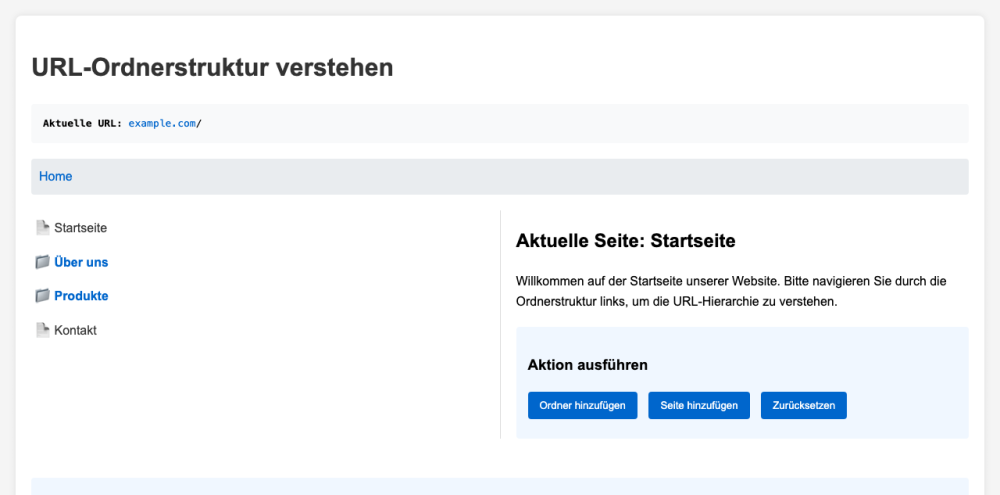This screenshot has height=495, width=1000.
Task: Click the heading Aktuelle Seite: Startseite
Action: (626, 240)
